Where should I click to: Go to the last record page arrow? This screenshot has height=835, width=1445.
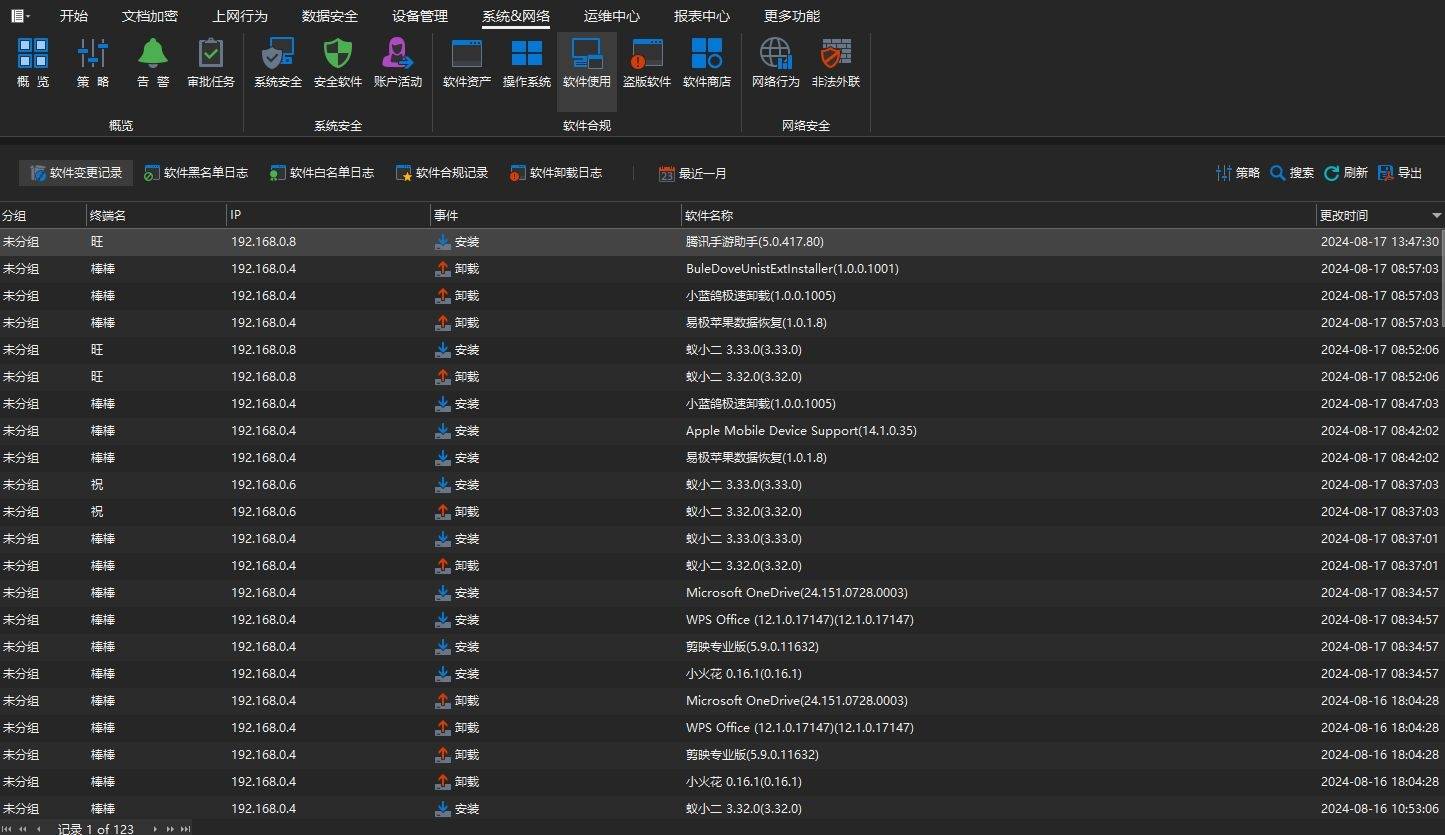tap(185, 829)
